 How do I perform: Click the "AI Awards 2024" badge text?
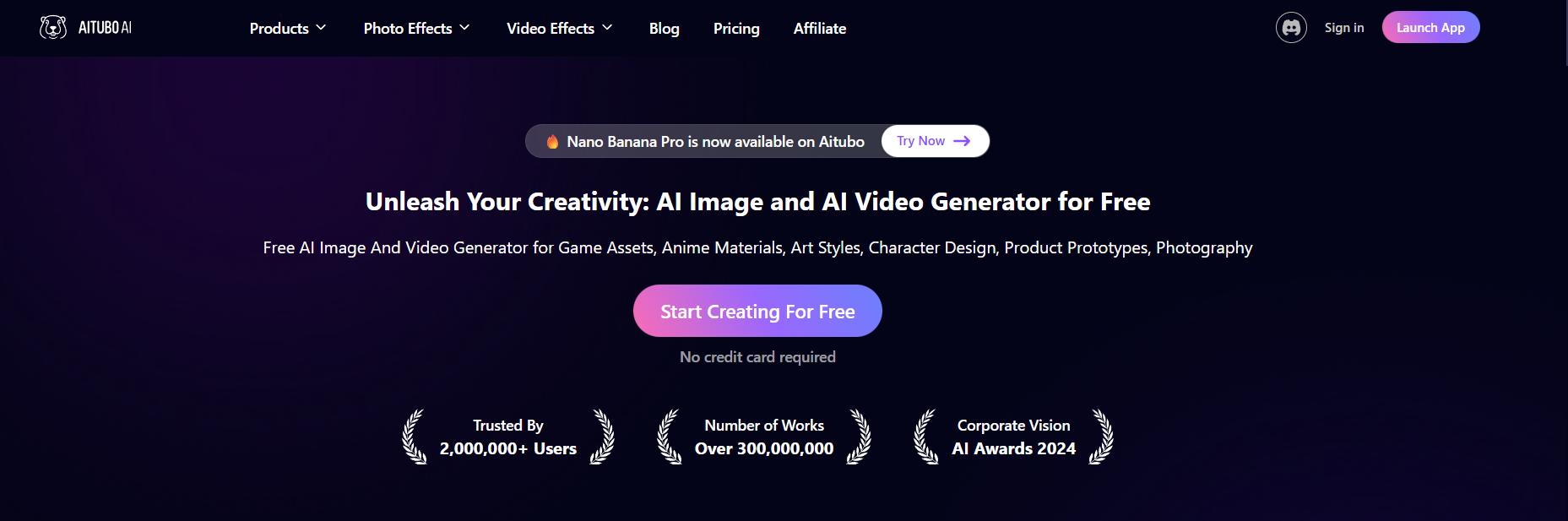coord(1013,448)
